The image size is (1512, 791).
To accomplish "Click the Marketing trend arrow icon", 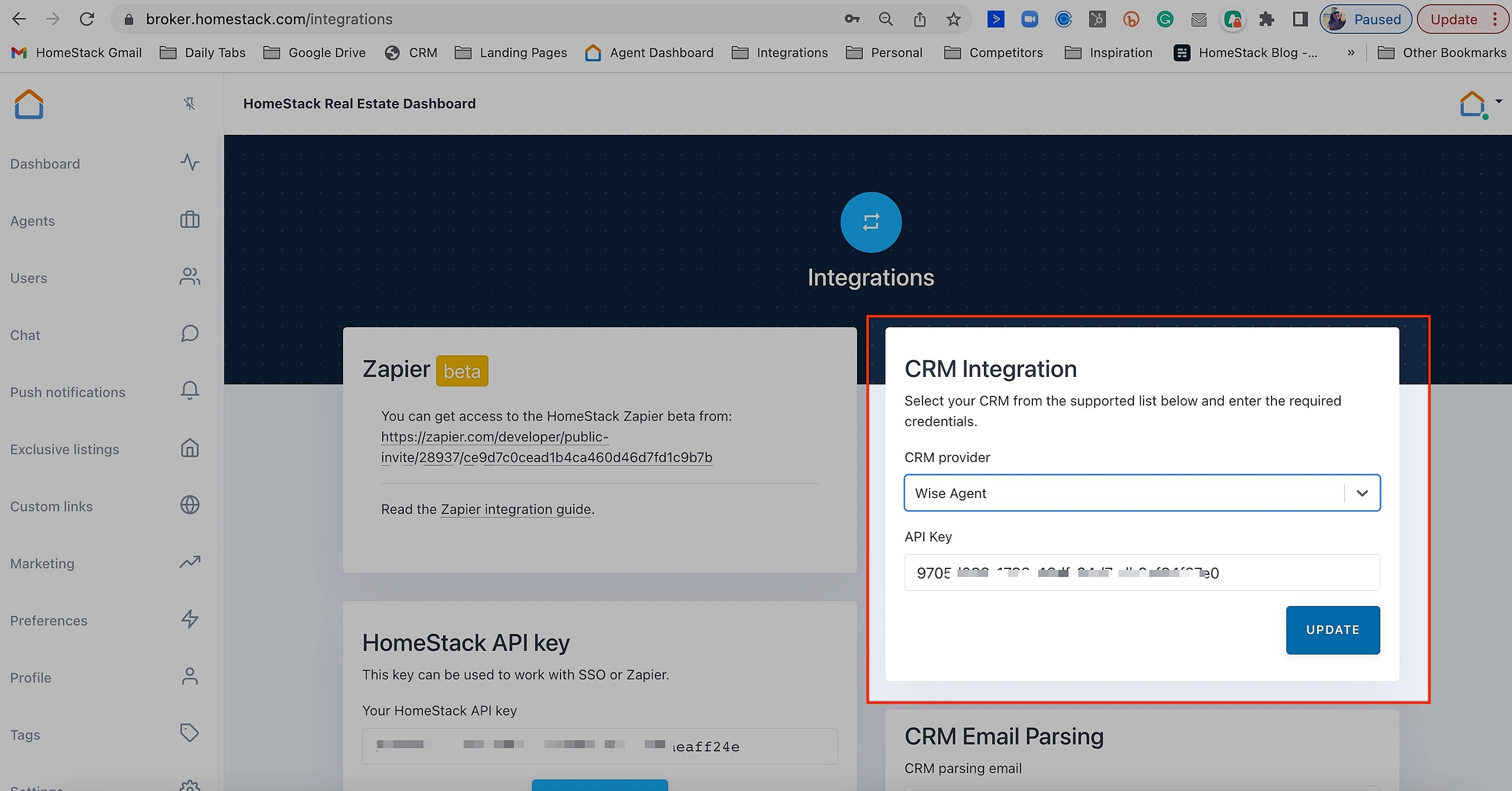I will (190, 562).
